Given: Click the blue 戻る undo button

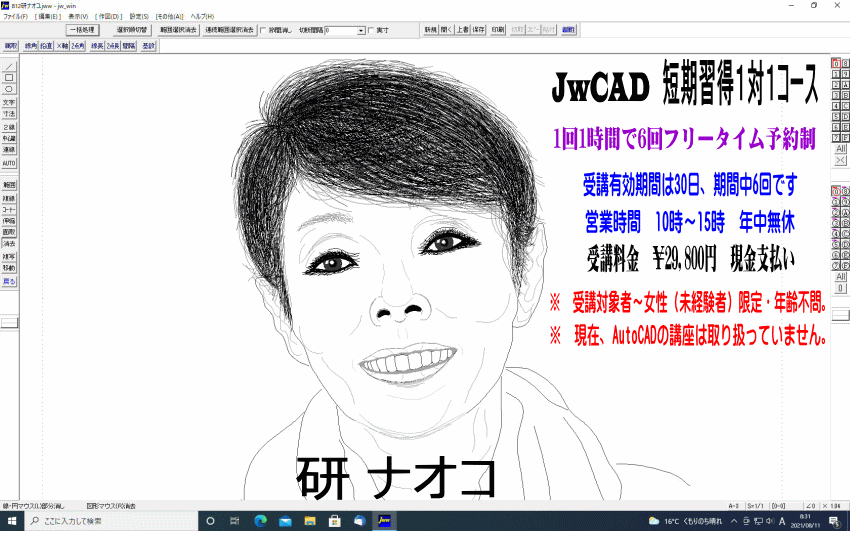Looking at the screenshot, I should pyautogui.click(x=9, y=282).
